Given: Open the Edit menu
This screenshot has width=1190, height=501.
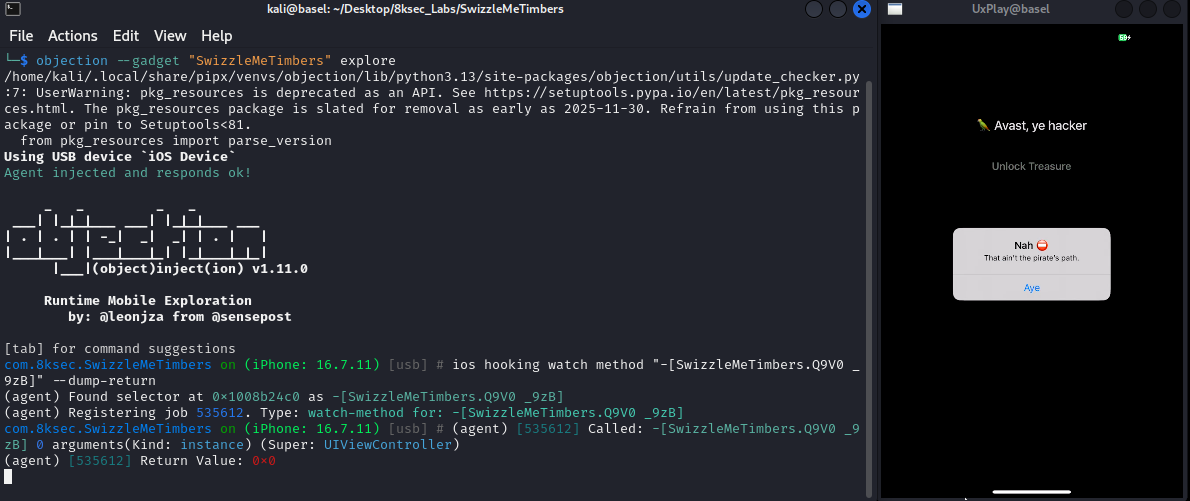Looking at the screenshot, I should (x=126, y=36).
